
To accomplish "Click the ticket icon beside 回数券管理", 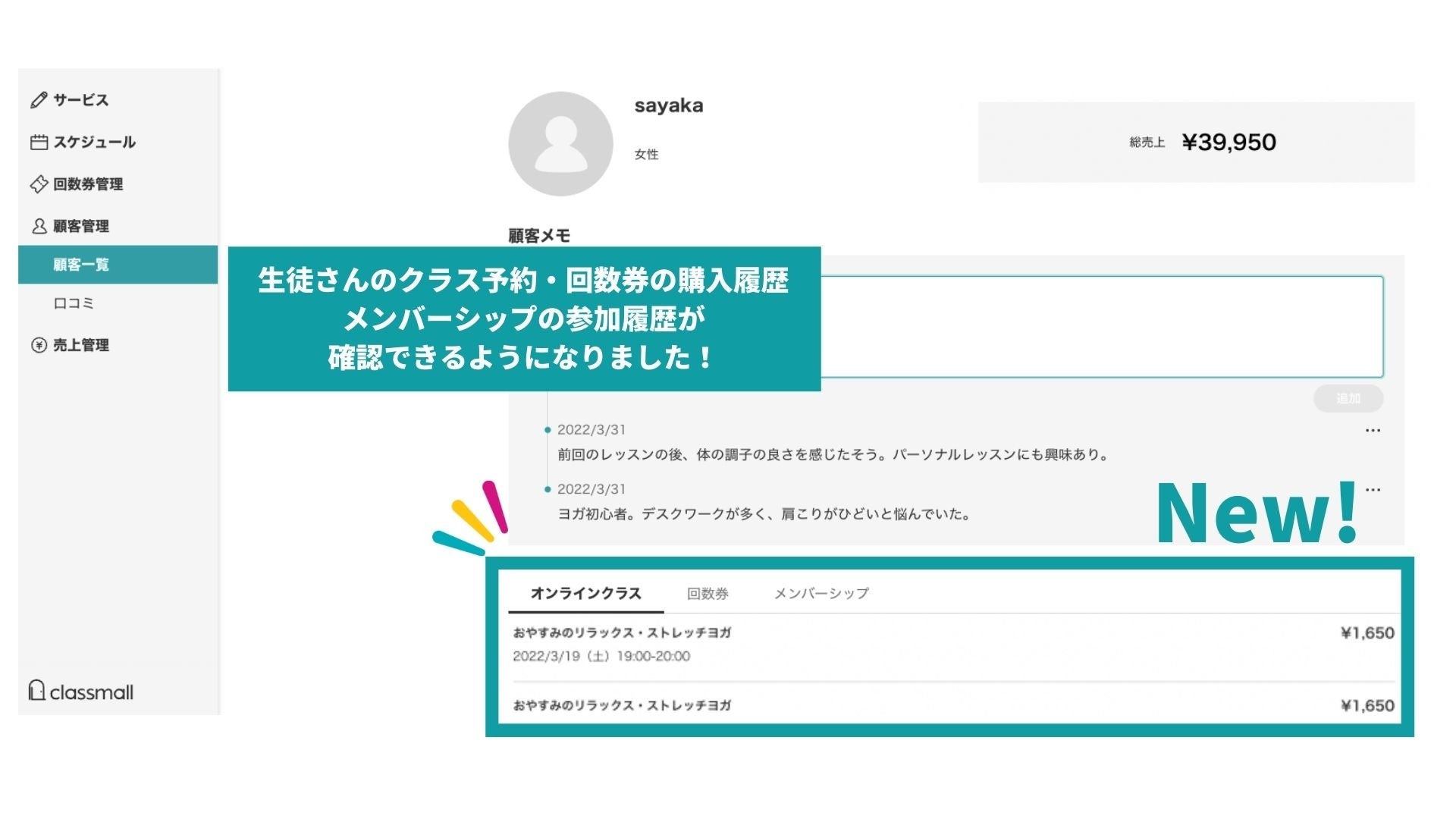I will click(x=39, y=184).
